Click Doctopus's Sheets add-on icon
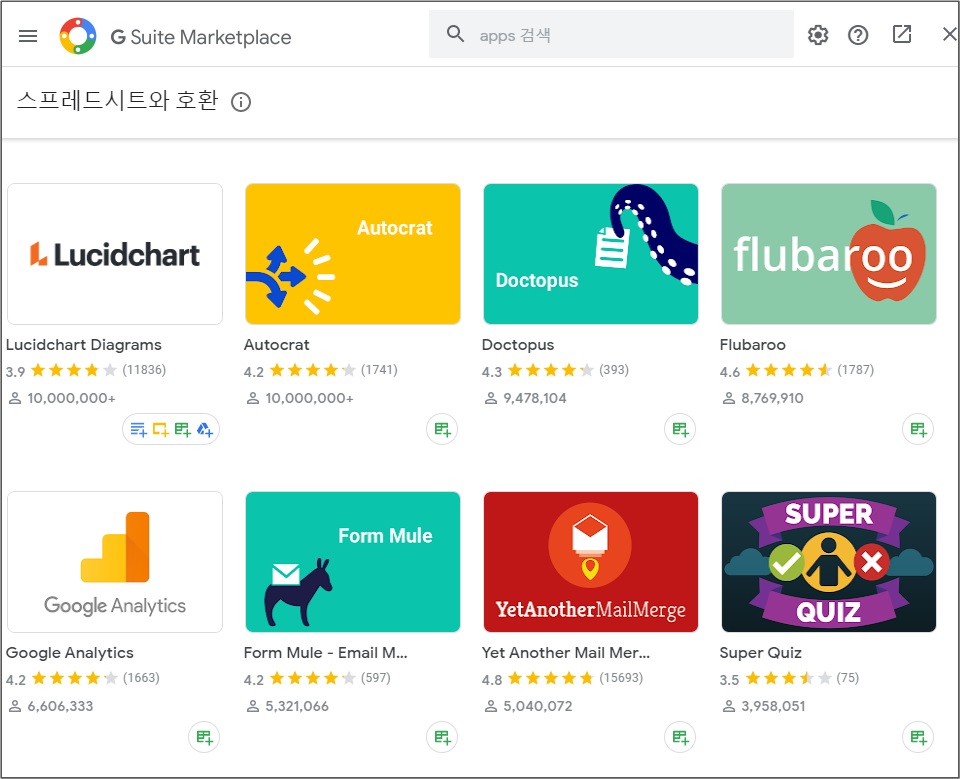The height and width of the screenshot is (779, 961). click(x=680, y=429)
